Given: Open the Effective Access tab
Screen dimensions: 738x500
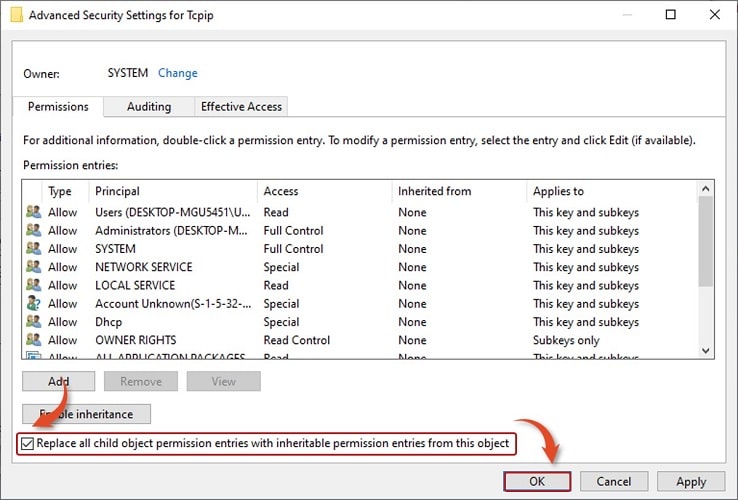Looking at the screenshot, I should [x=241, y=106].
